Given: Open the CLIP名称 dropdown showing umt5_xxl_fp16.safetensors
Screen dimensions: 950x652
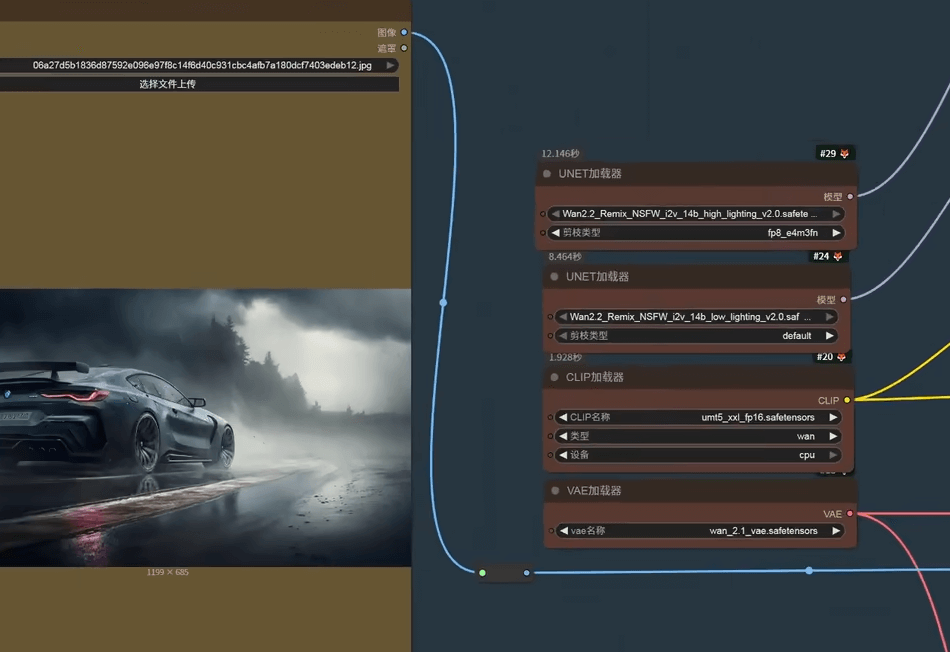Looking at the screenshot, I should [x=698, y=417].
